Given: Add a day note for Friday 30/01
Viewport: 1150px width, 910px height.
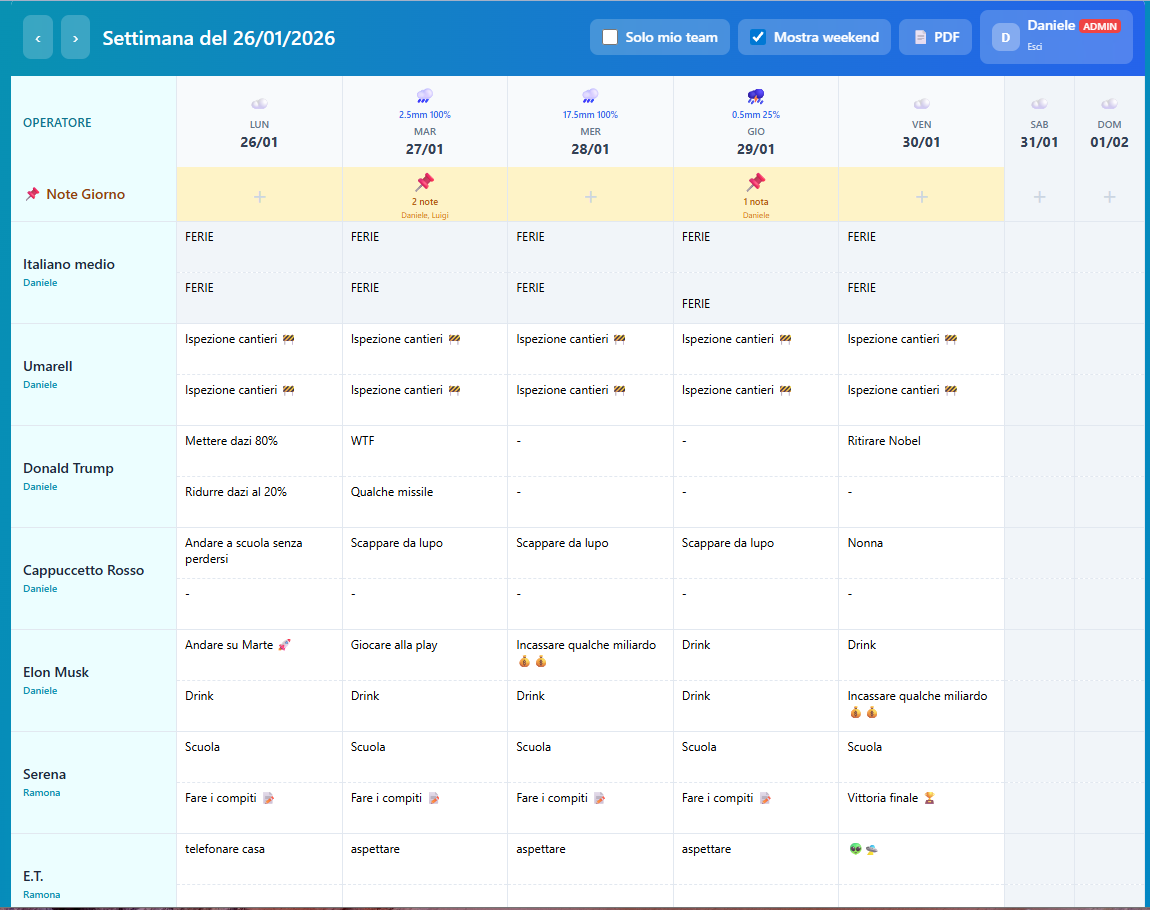Looking at the screenshot, I should pos(921,197).
